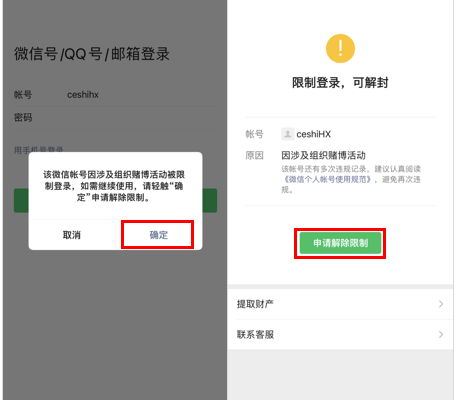Click the 取消 button in dialog

(x=72, y=235)
